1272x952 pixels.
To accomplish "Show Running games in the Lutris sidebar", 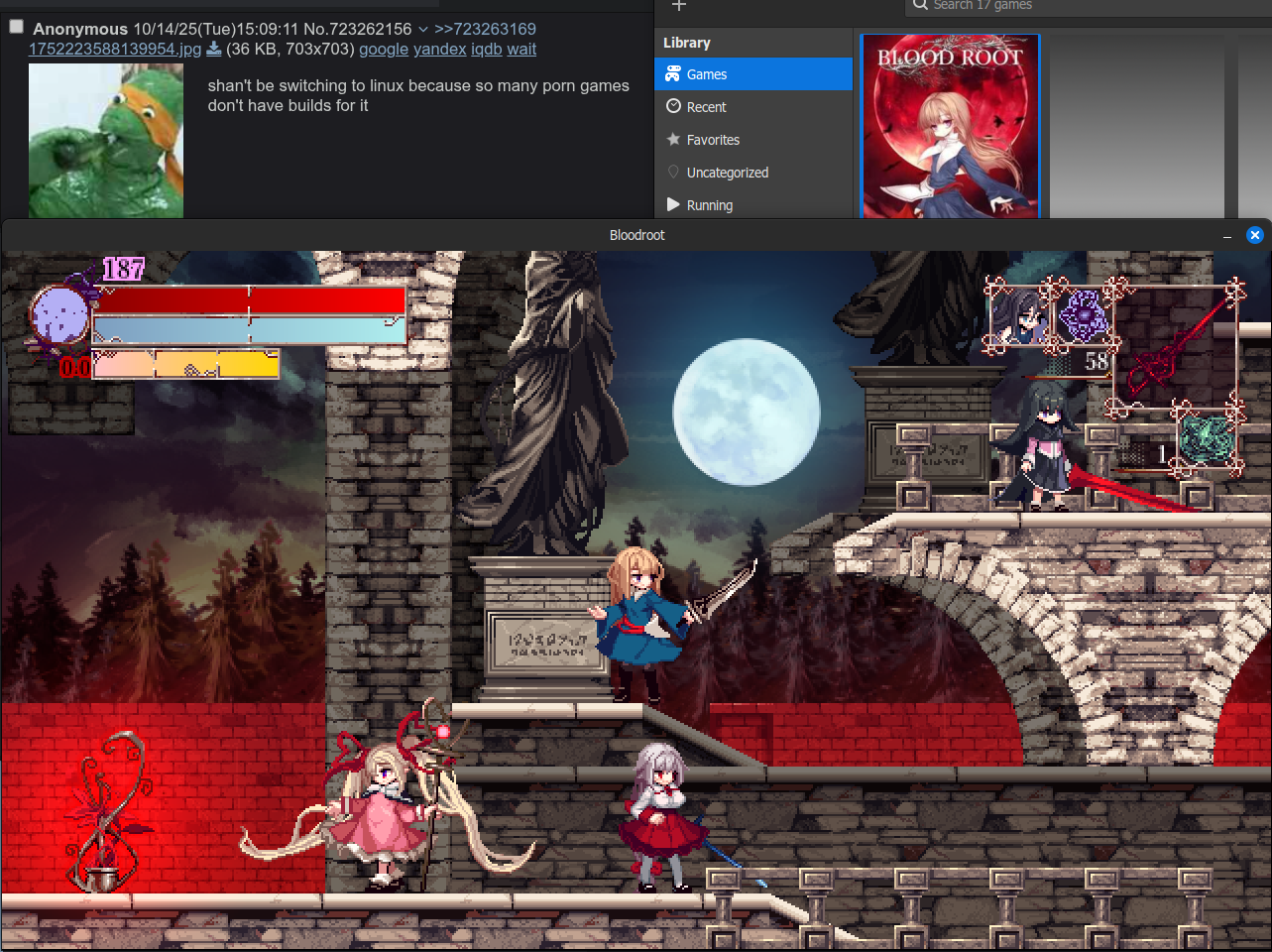I will point(753,205).
